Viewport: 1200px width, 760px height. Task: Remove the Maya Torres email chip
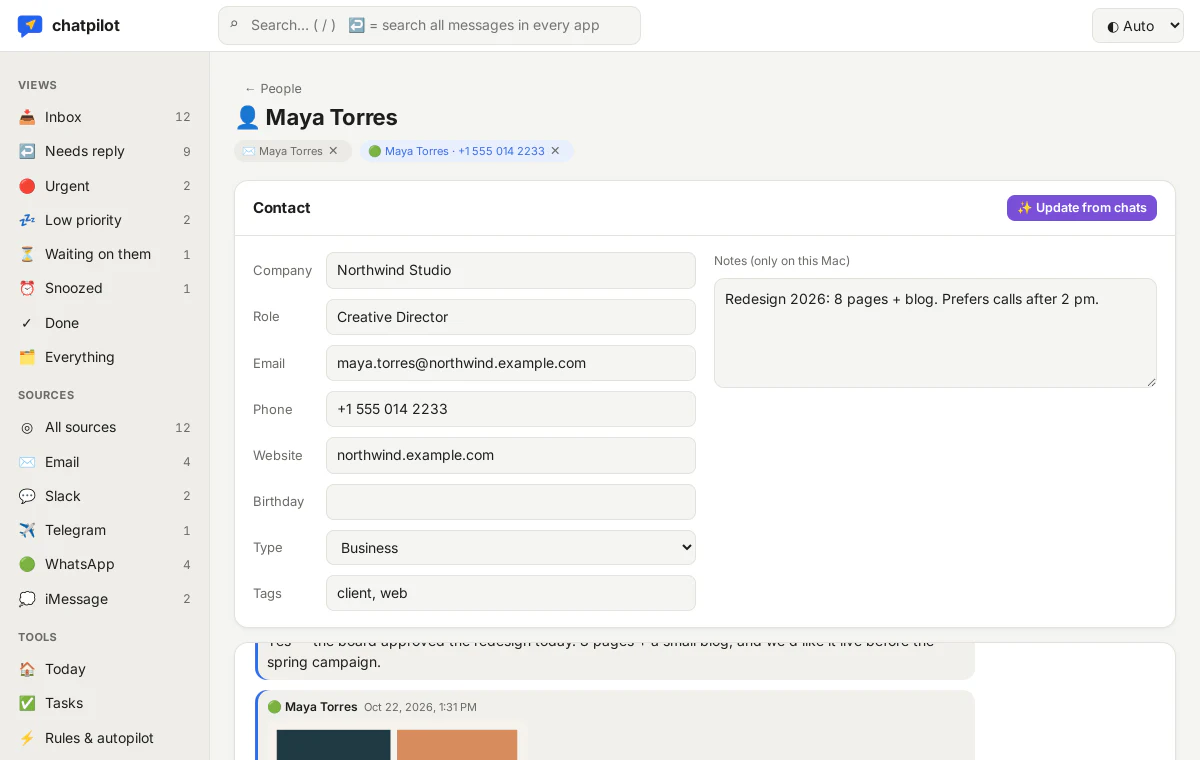[333, 151]
